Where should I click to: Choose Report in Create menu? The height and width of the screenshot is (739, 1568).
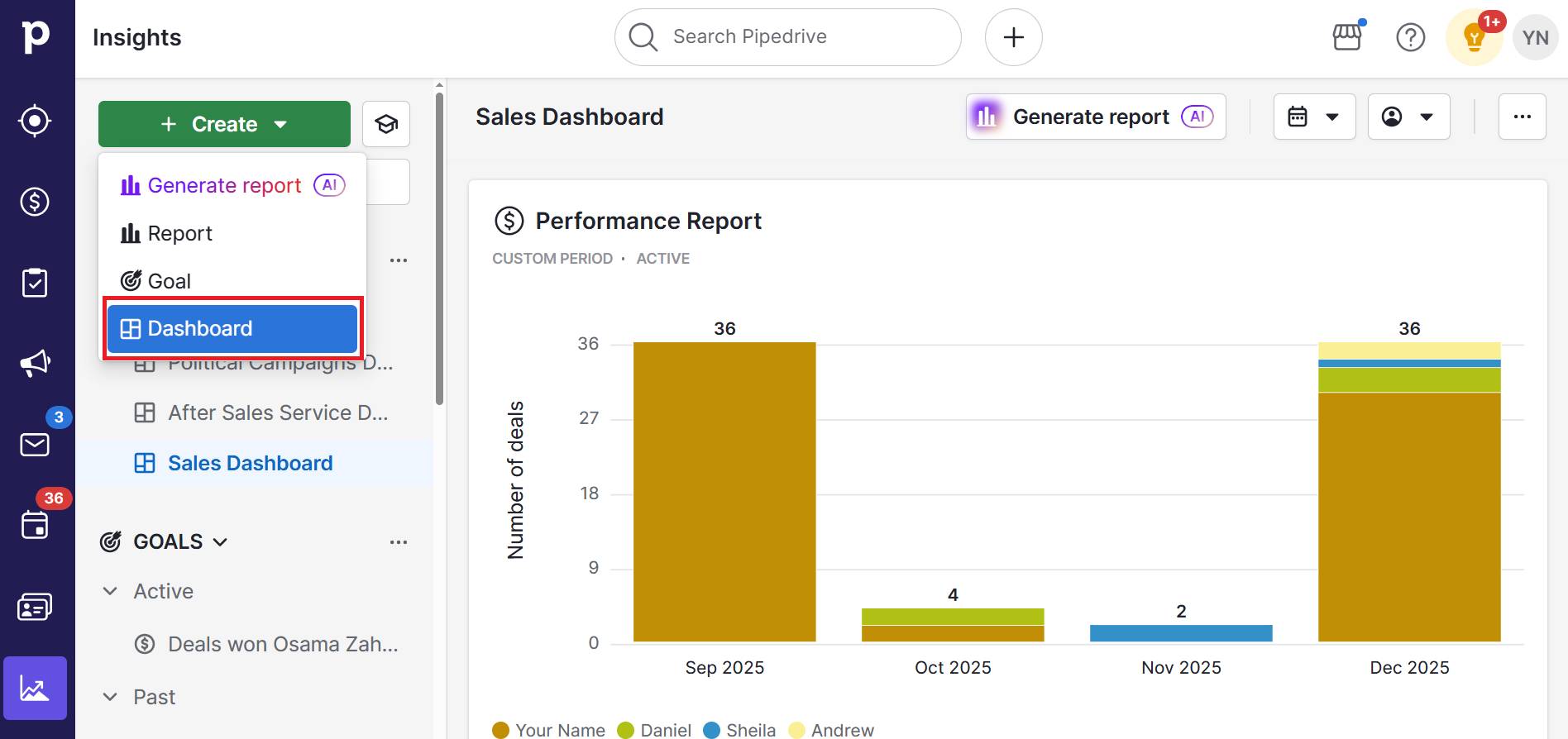point(232,233)
